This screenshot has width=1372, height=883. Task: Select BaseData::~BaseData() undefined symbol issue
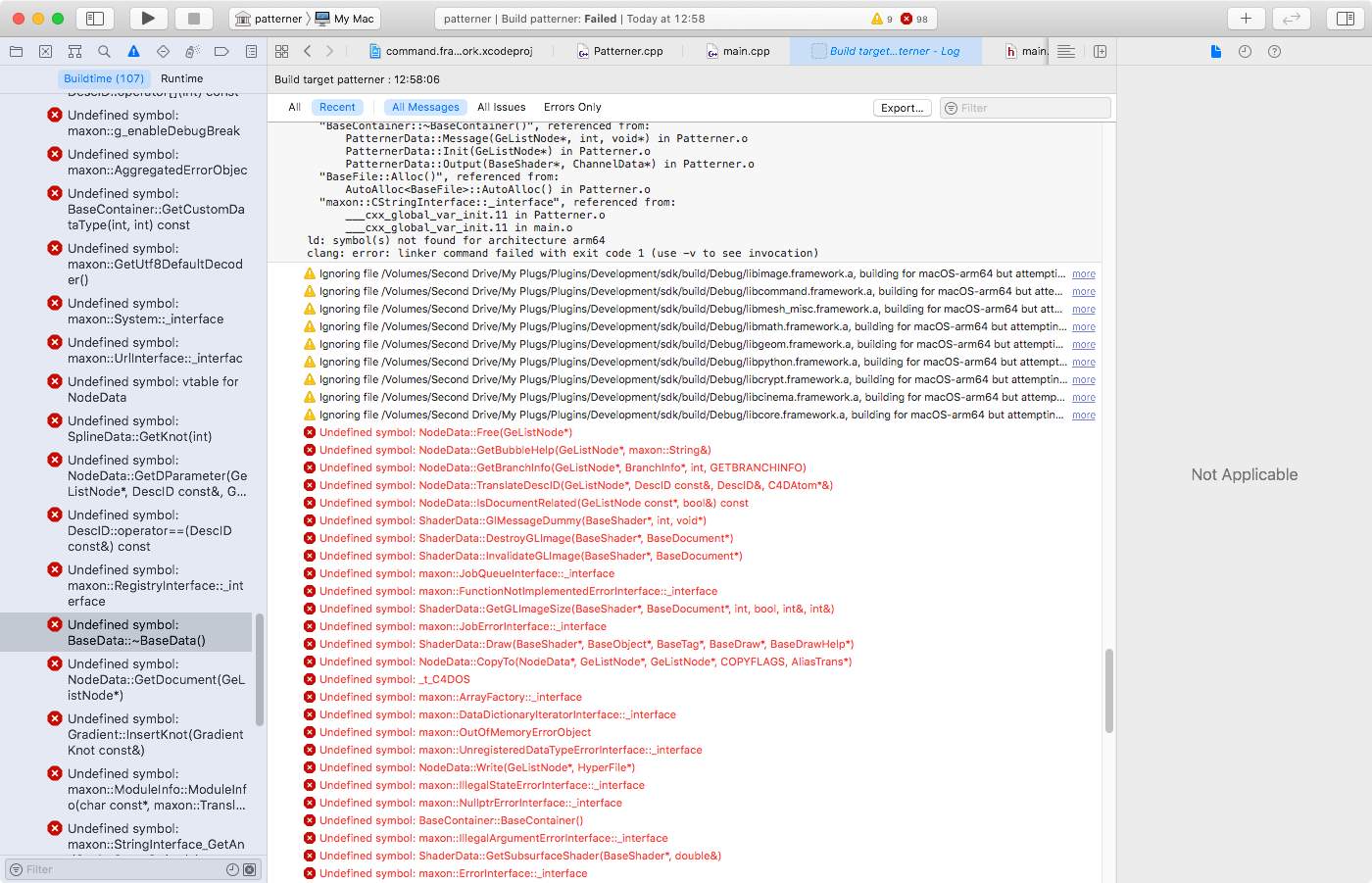click(126, 632)
